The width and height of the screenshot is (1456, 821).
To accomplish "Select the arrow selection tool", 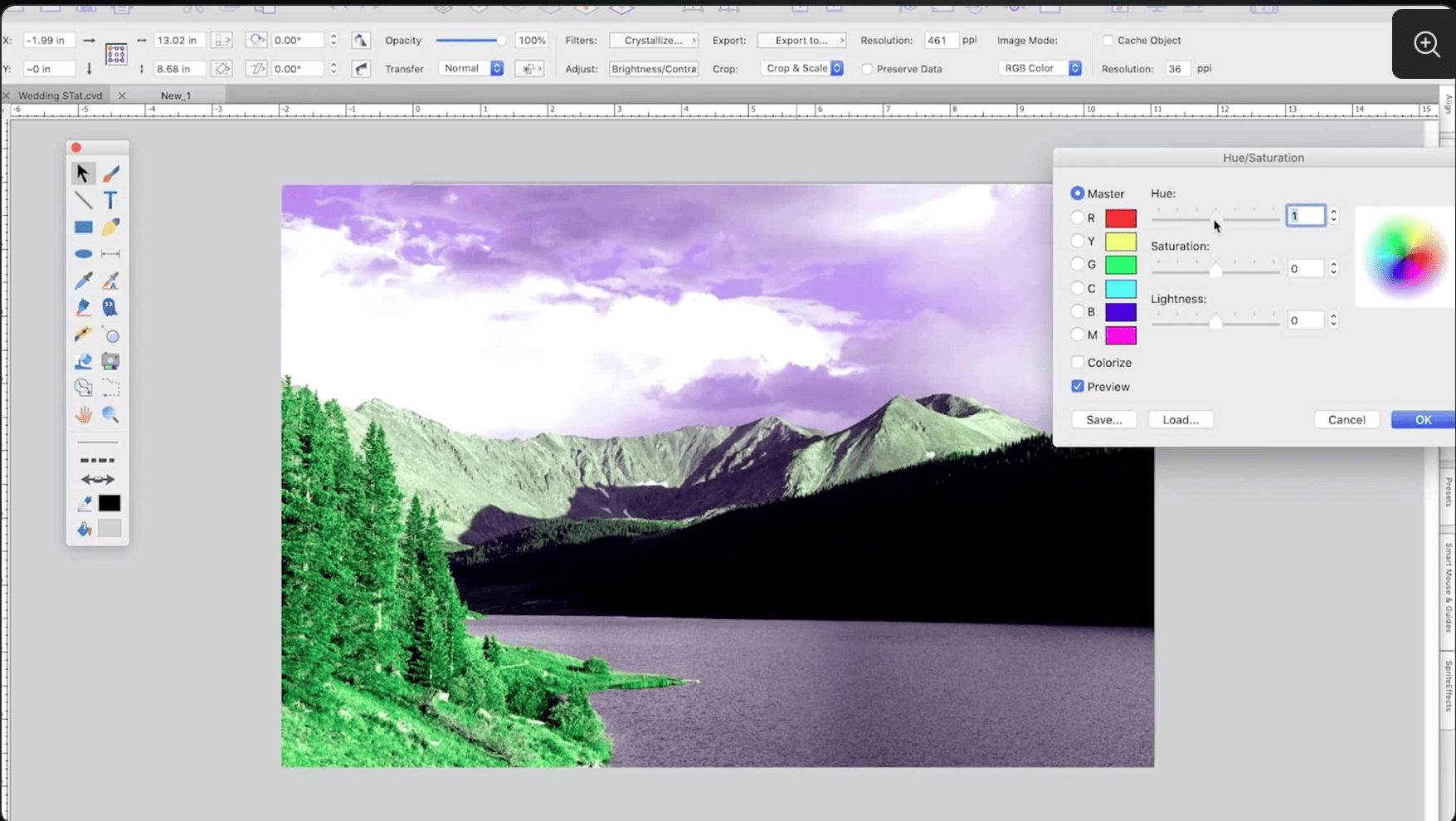I will click(x=82, y=173).
